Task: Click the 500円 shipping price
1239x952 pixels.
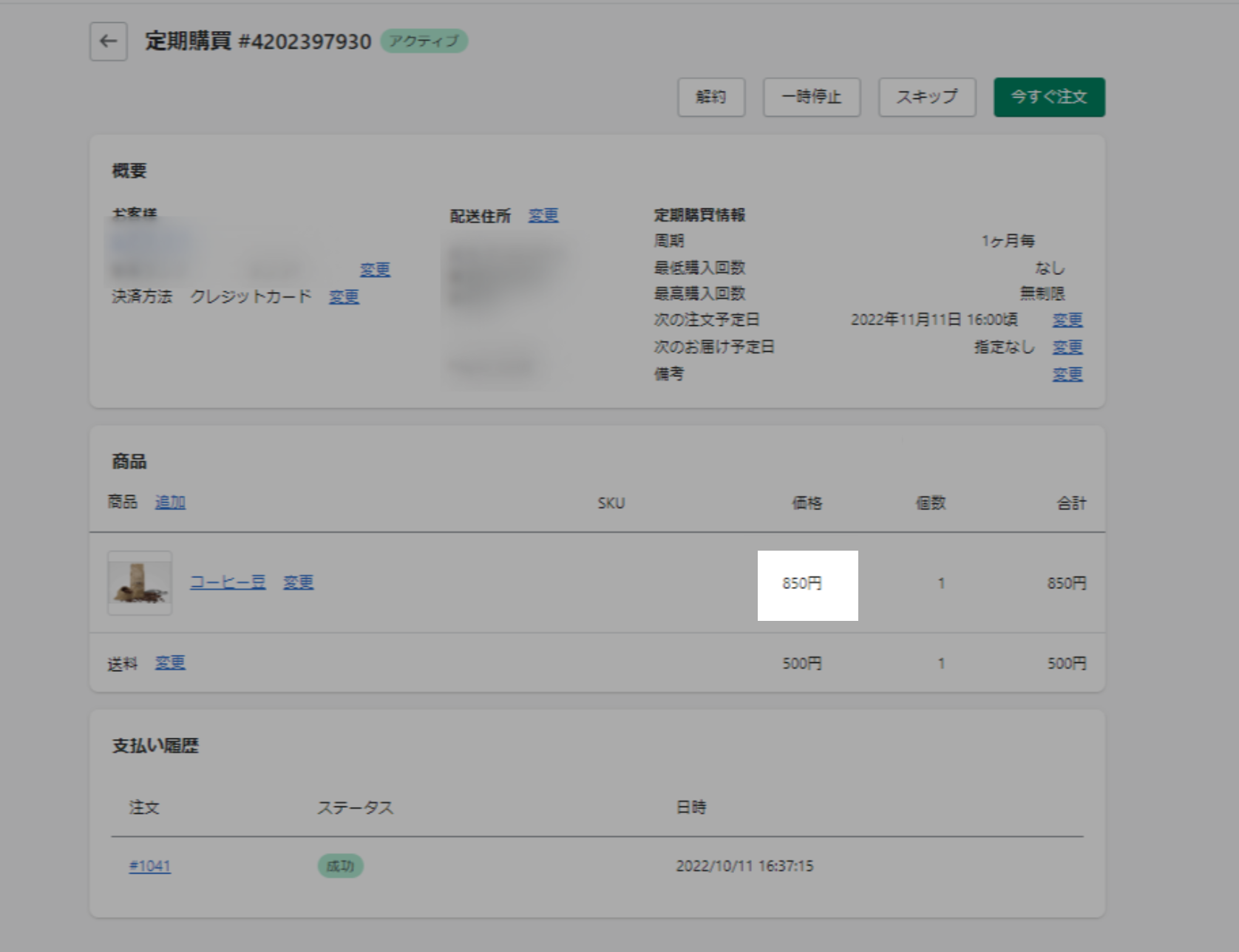Action: [x=802, y=663]
